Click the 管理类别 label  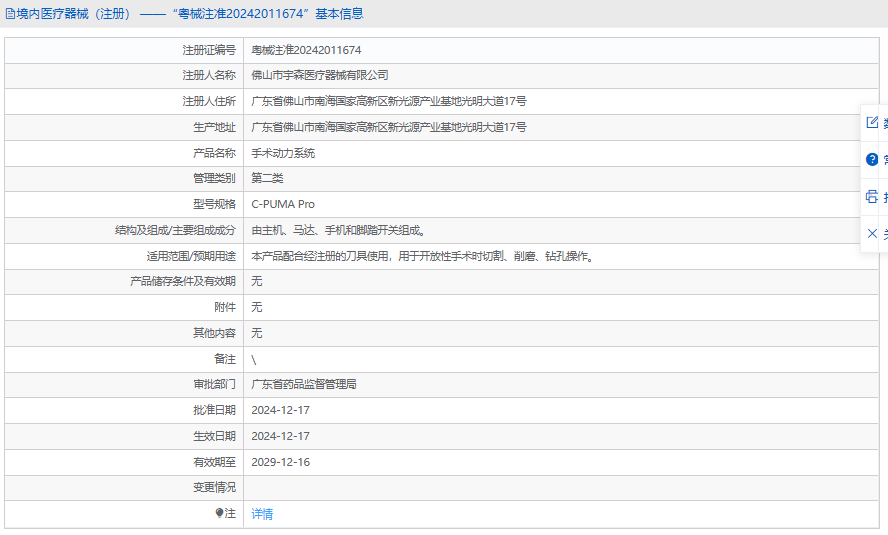[x=214, y=178]
